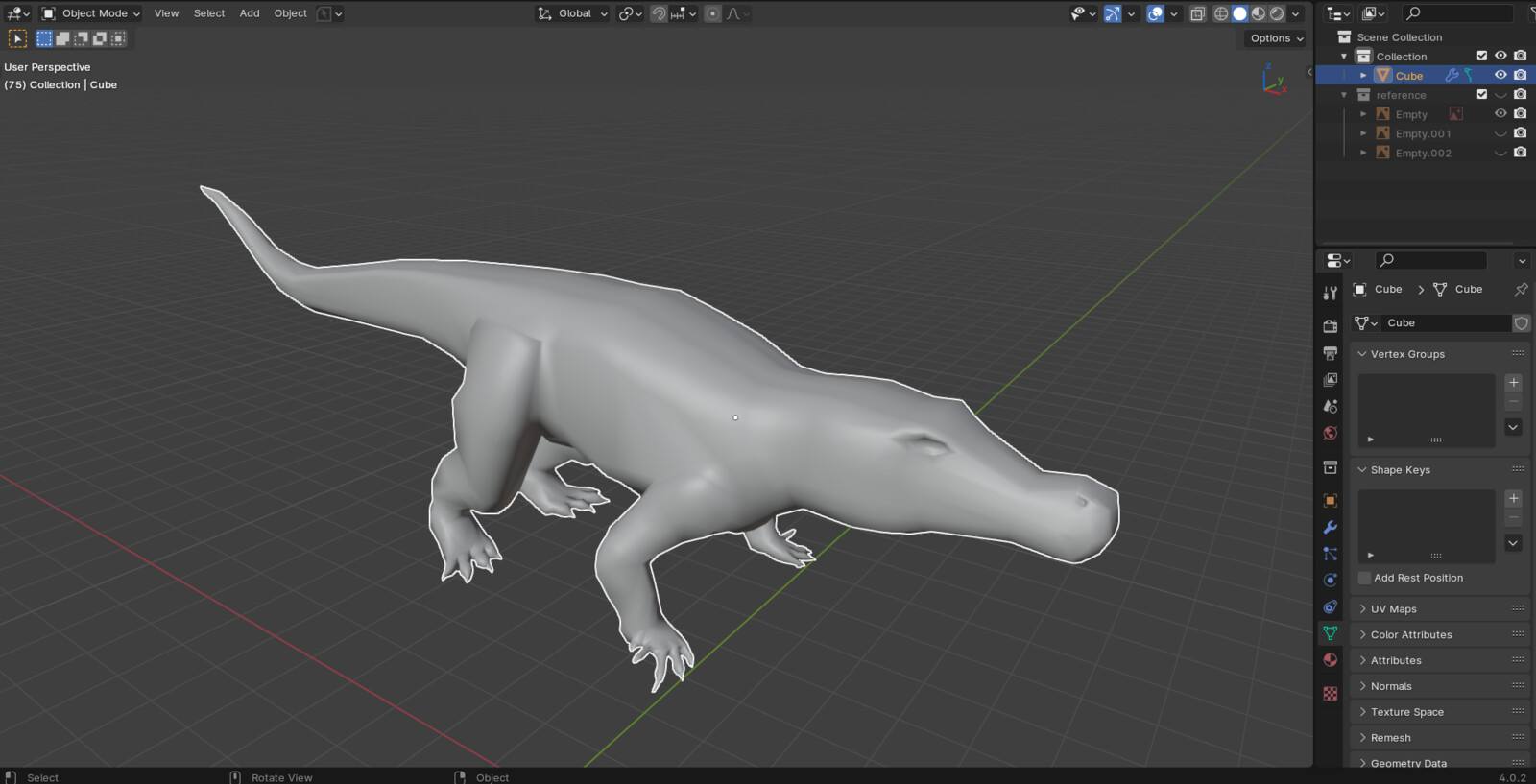
Task: Expand the UV Maps panel
Action: 1393,609
